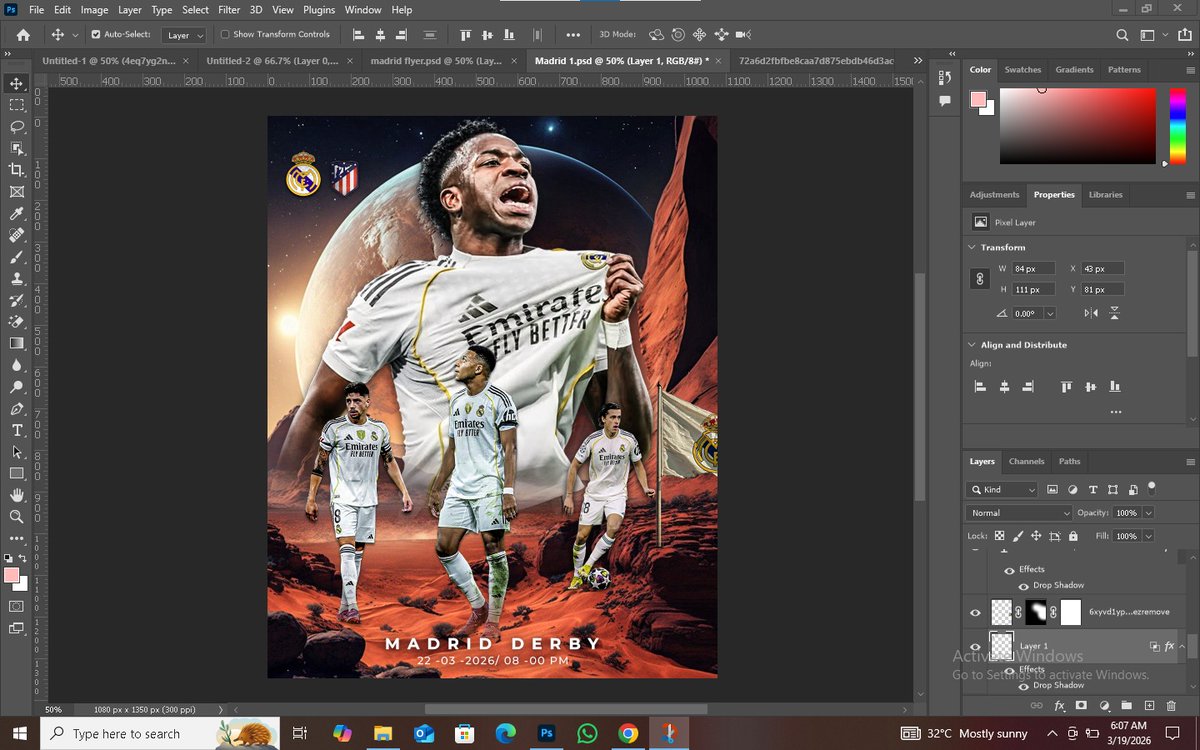Open the Filter menu

click(x=229, y=10)
